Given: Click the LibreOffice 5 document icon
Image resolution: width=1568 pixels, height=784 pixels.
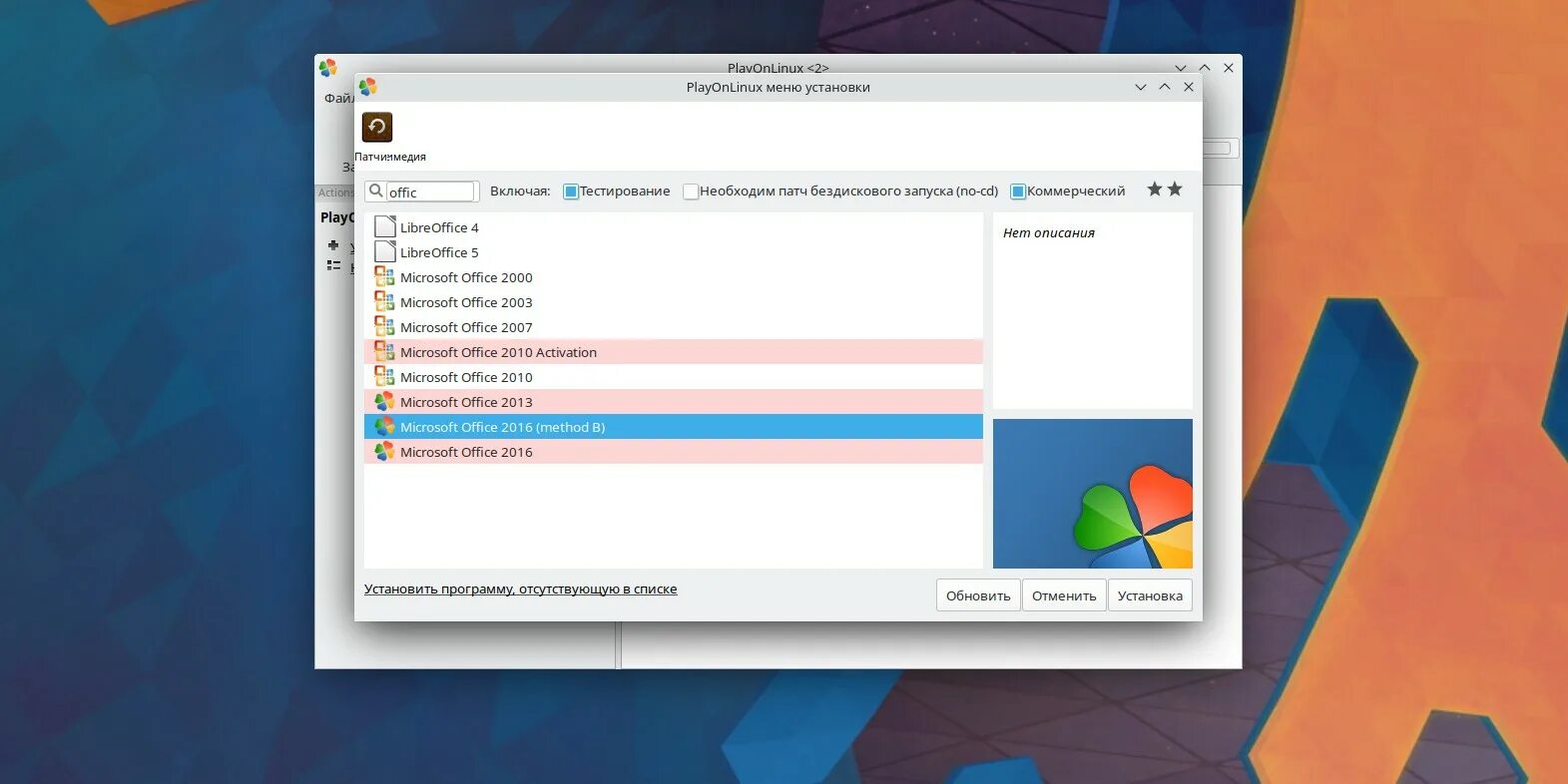Looking at the screenshot, I should [384, 251].
